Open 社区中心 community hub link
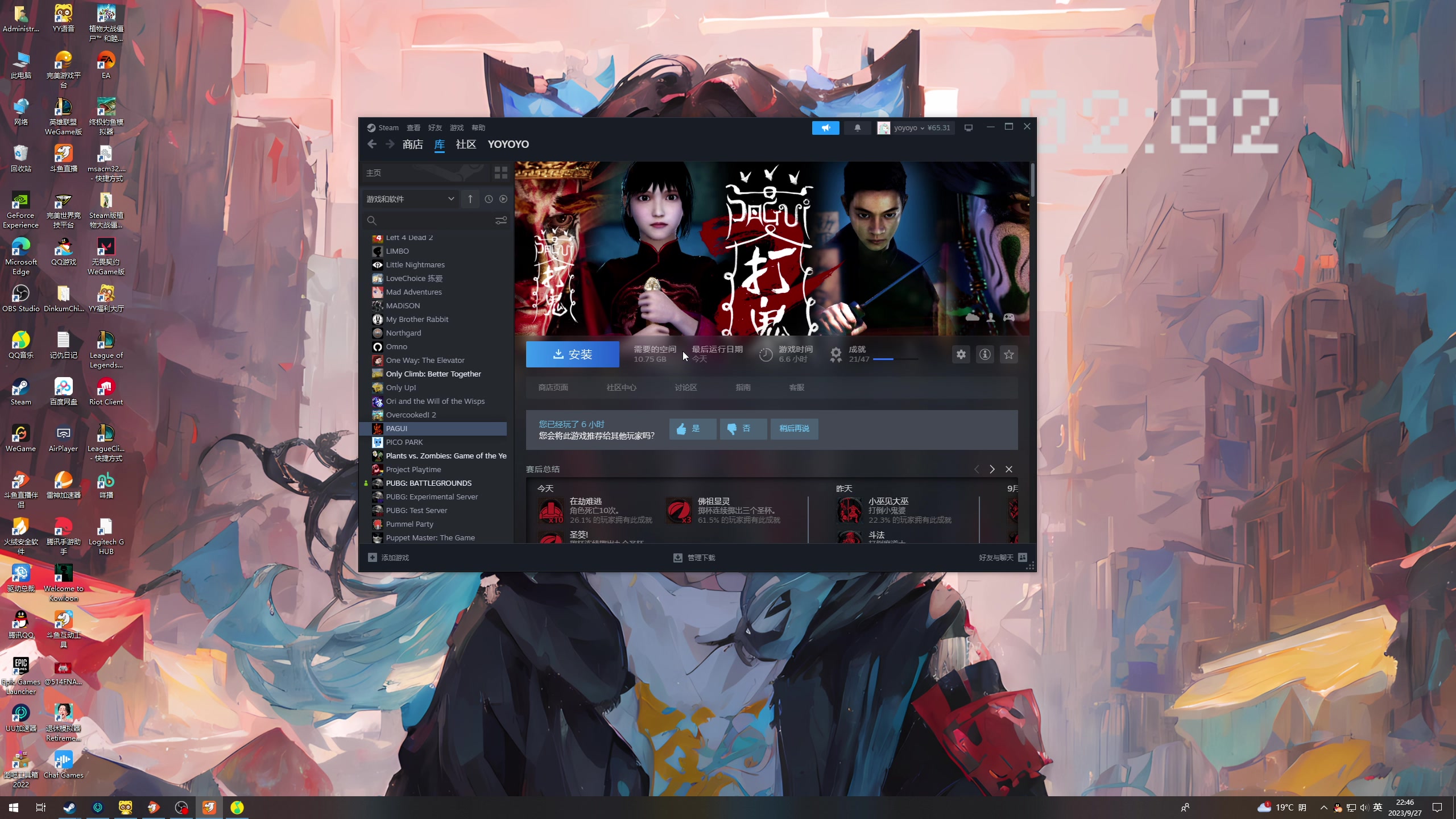This screenshot has height=819, width=1456. tap(621, 387)
